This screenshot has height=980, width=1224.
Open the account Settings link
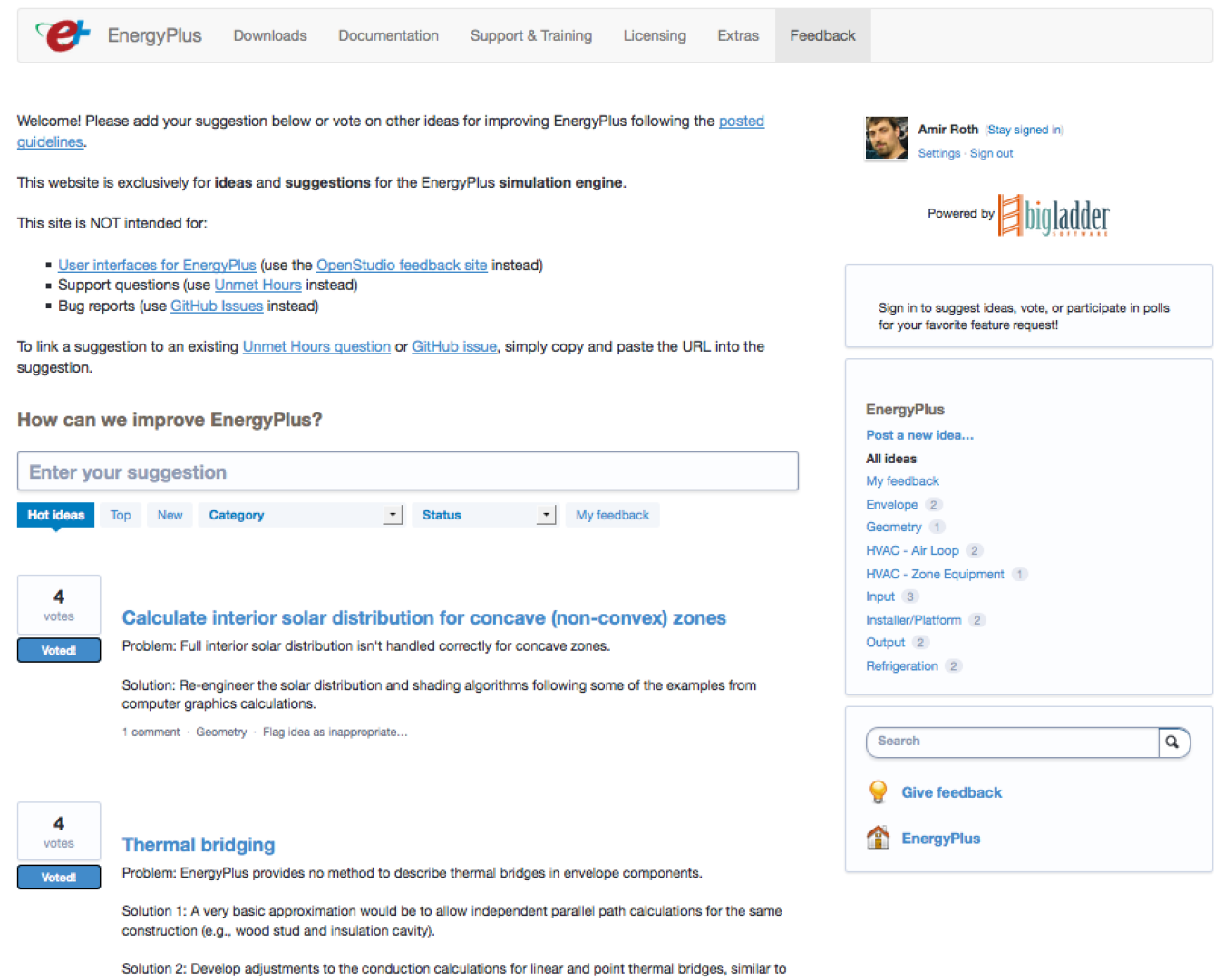[938, 153]
